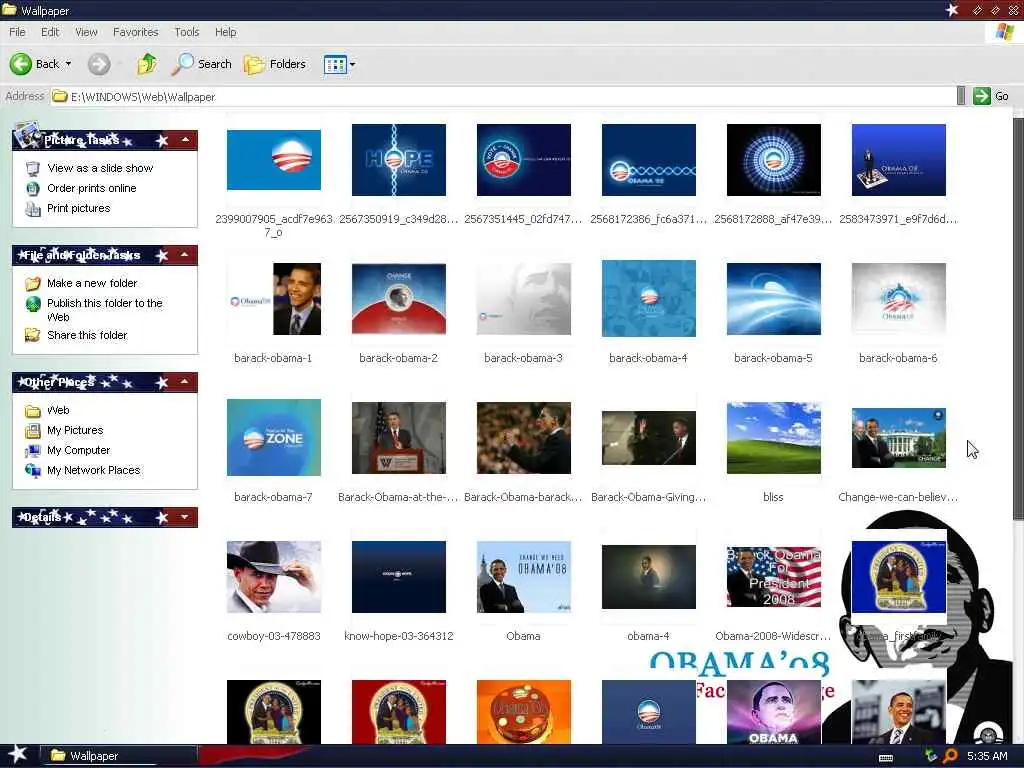Select the HOPE wallpaper 2567350919 thumbnail
1024x768 pixels.
tap(399, 160)
